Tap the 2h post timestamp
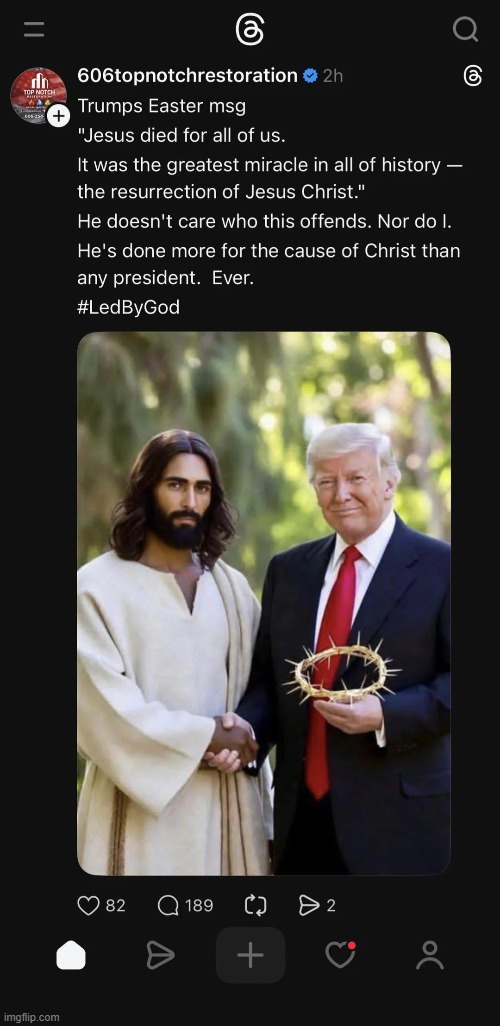 coord(333,77)
